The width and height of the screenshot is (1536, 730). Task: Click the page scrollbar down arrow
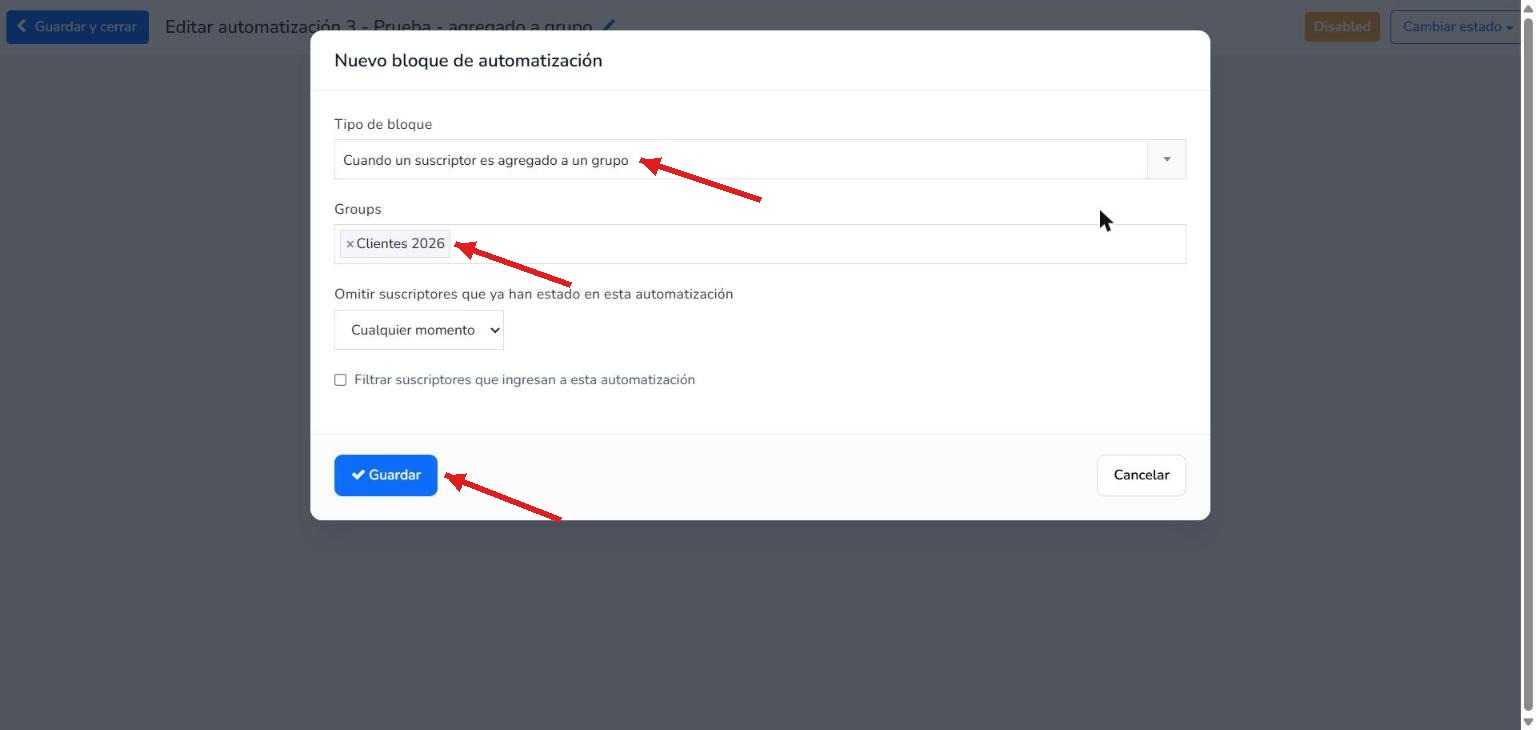tap(1528, 721)
